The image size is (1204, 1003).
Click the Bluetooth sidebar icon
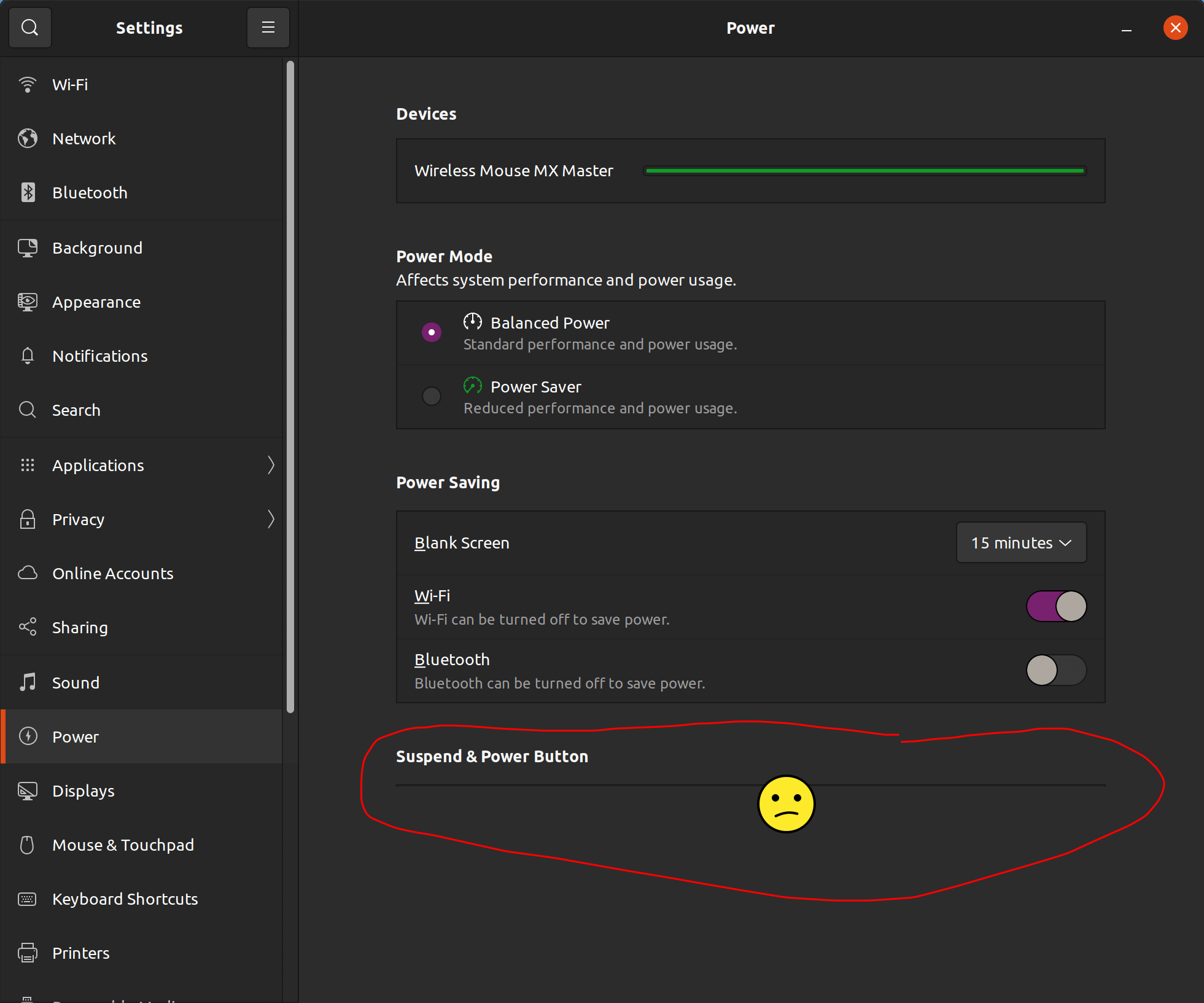(x=28, y=193)
